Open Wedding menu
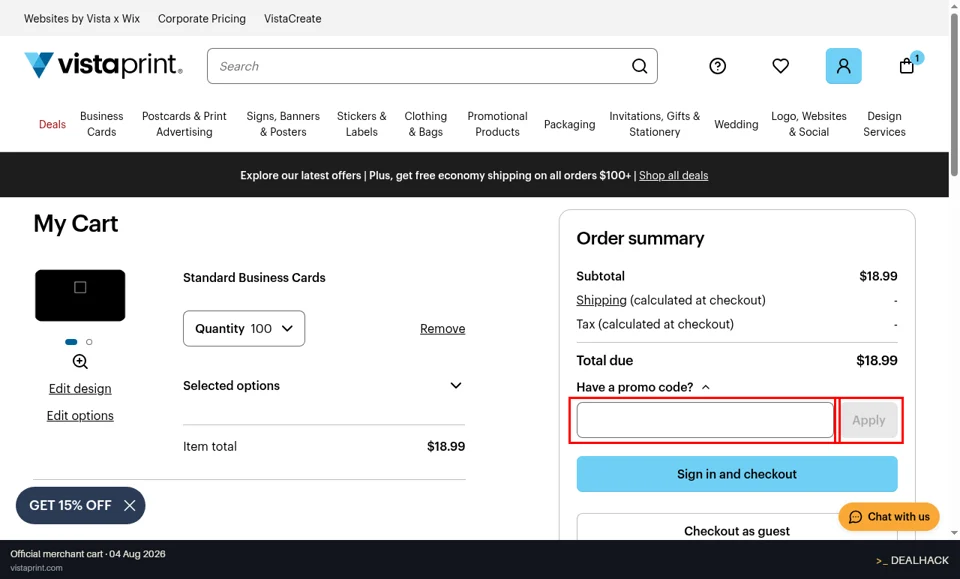 [x=736, y=124]
